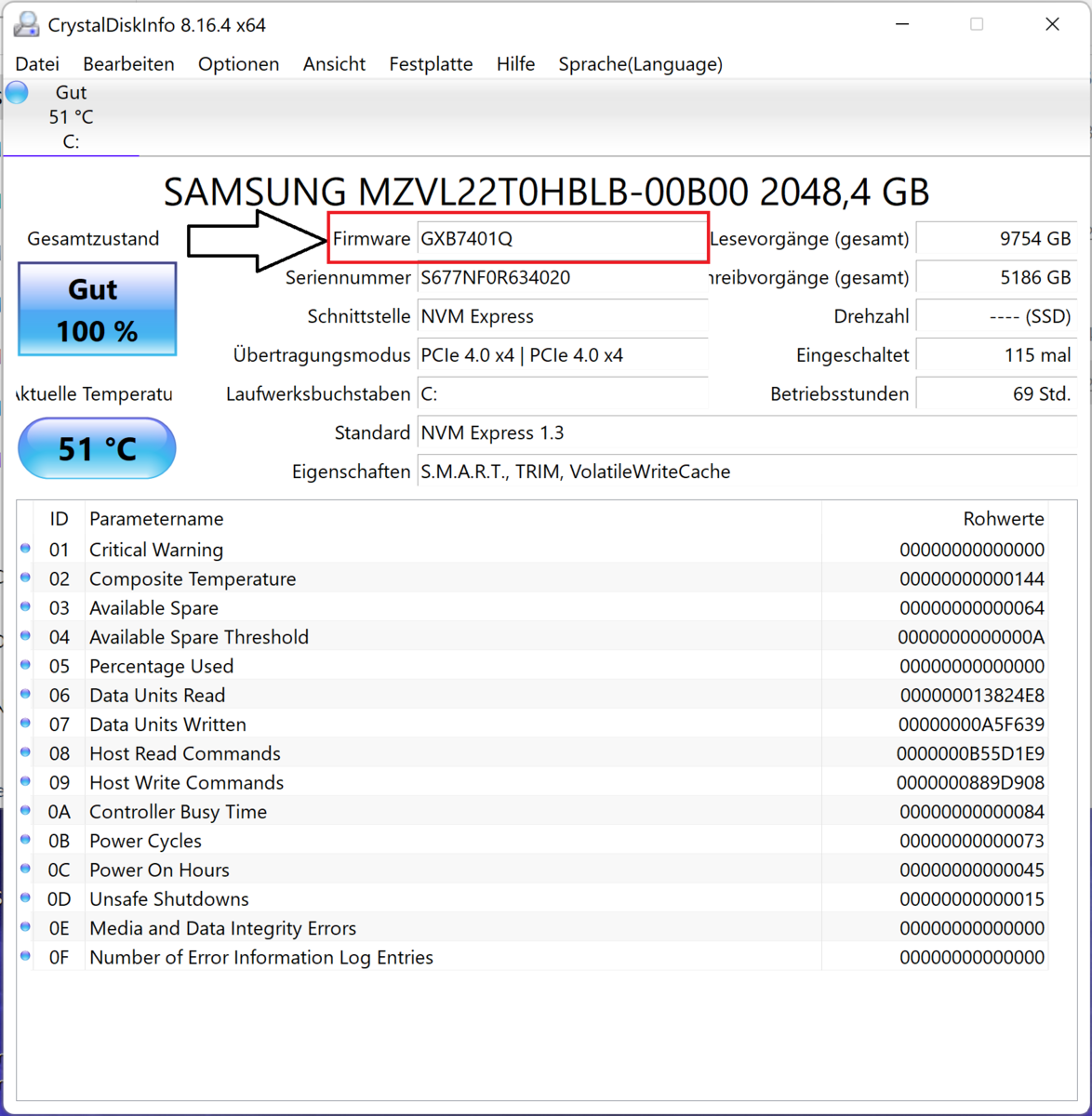This screenshot has height=1116, width=1092.
Task: Click the status dot for Controller Busy Time
Action: tap(25, 811)
